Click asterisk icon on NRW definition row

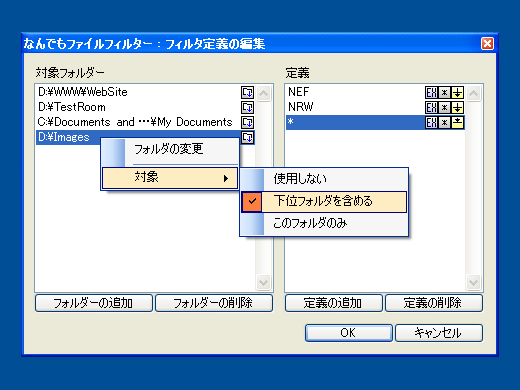click(x=444, y=107)
